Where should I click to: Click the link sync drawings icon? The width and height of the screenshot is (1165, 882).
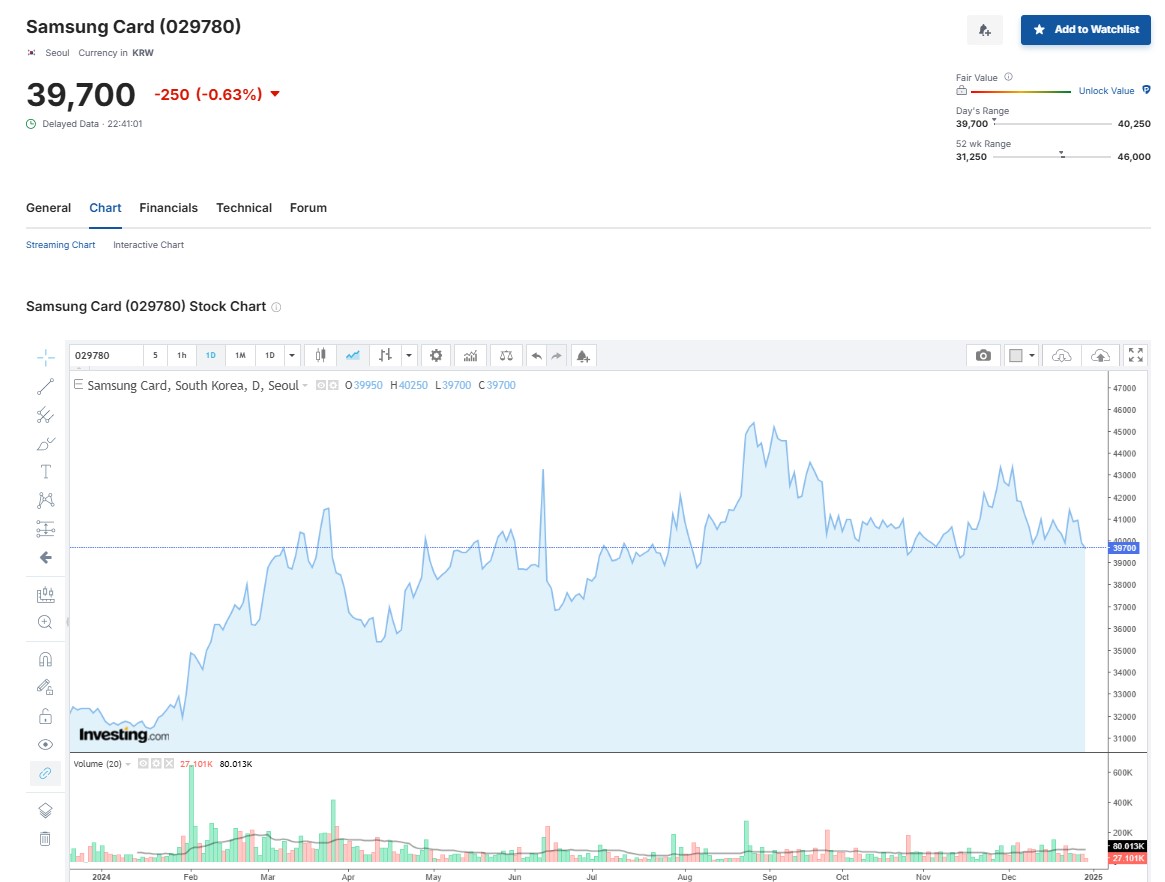(45, 774)
